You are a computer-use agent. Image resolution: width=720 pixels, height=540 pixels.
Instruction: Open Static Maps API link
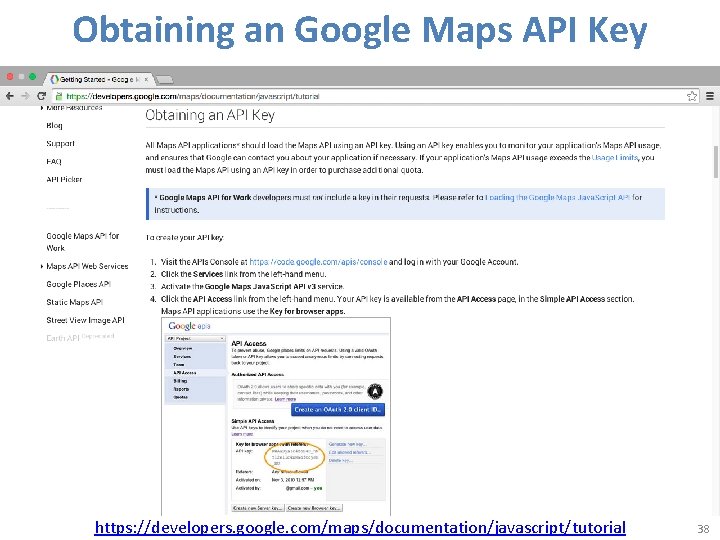74,302
